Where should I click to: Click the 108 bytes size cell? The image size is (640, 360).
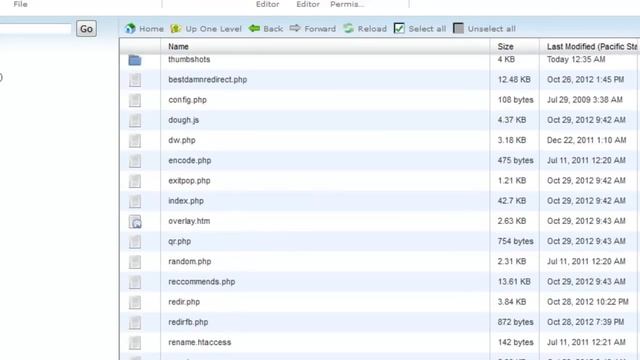click(x=516, y=100)
